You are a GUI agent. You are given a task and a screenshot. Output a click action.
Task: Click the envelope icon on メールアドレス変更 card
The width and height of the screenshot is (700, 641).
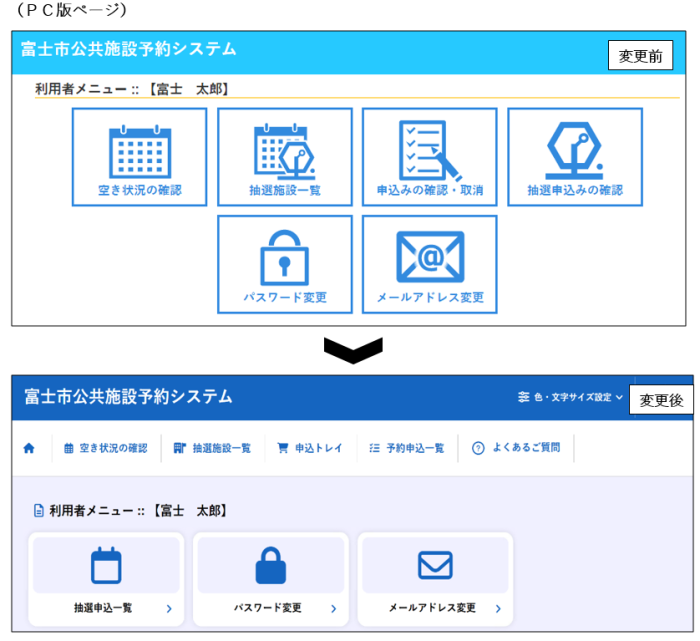[x=435, y=565]
